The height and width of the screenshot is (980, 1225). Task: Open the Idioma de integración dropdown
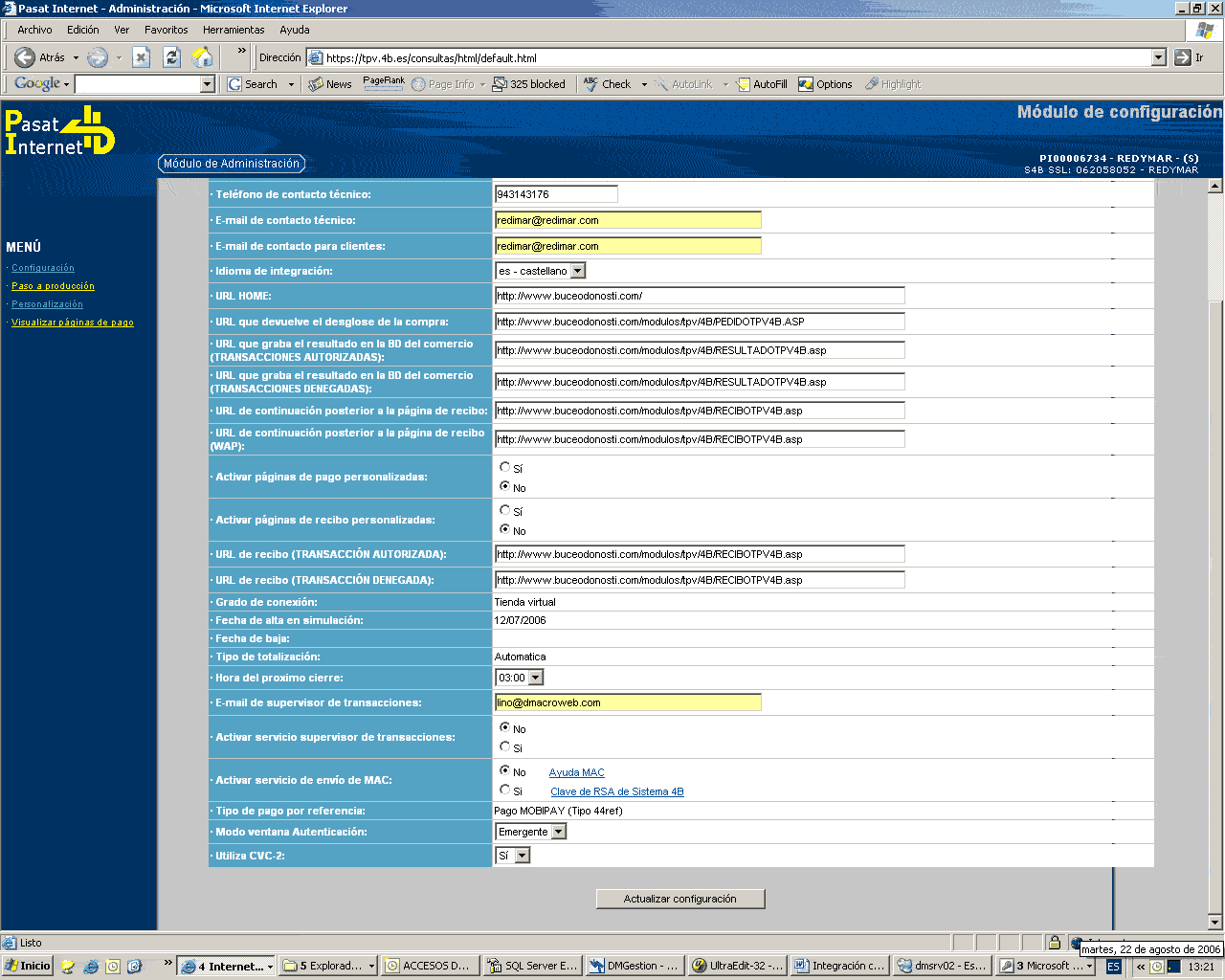pos(578,271)
